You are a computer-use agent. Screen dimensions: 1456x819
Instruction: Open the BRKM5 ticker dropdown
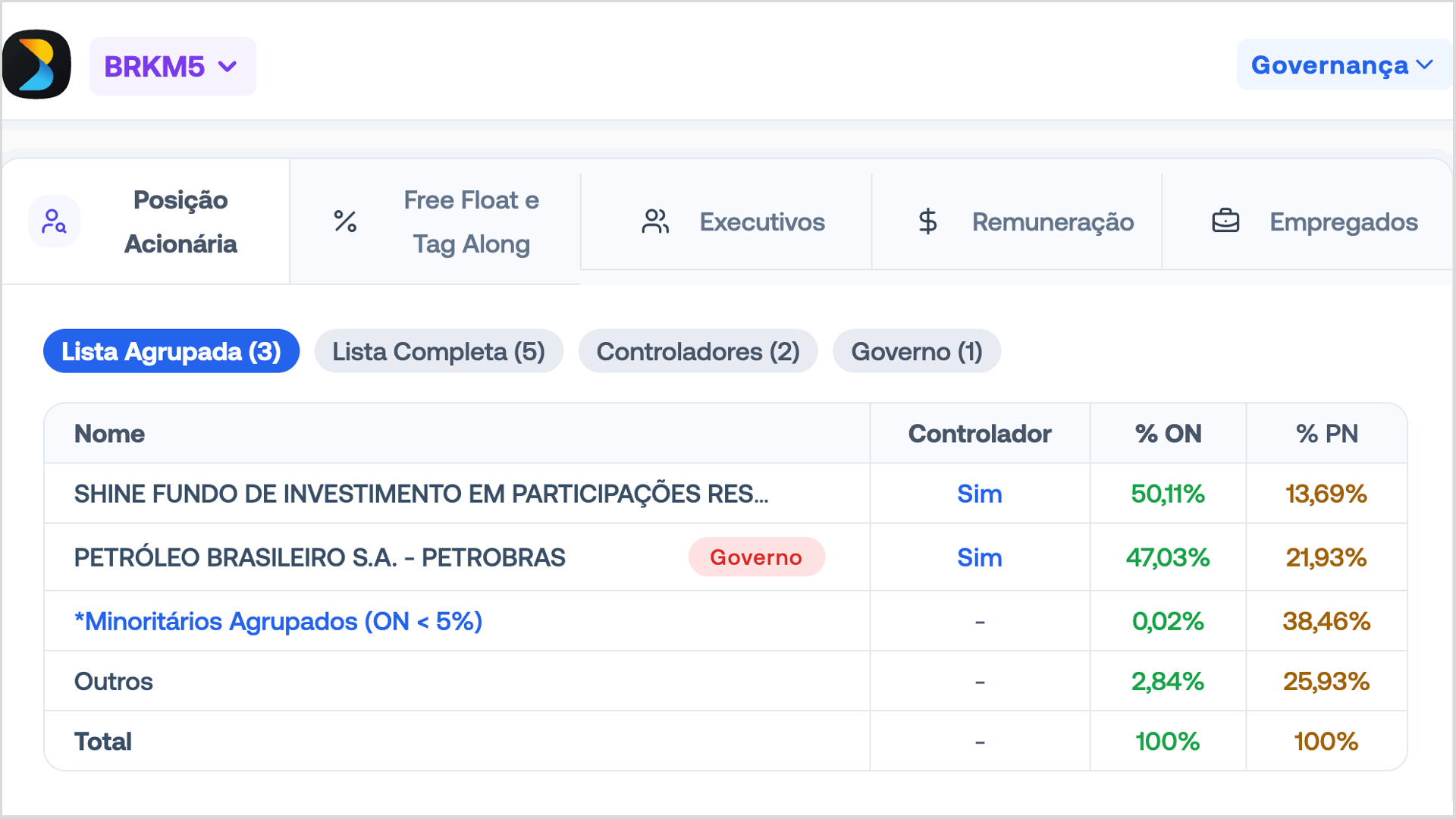point(172,67)
